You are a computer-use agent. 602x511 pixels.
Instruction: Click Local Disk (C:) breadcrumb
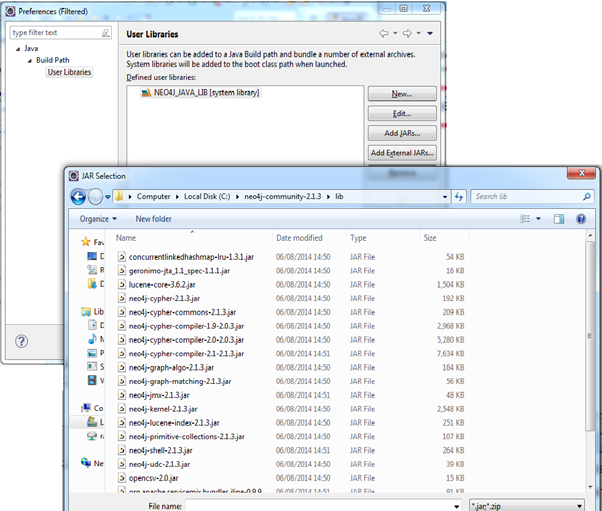207,197
